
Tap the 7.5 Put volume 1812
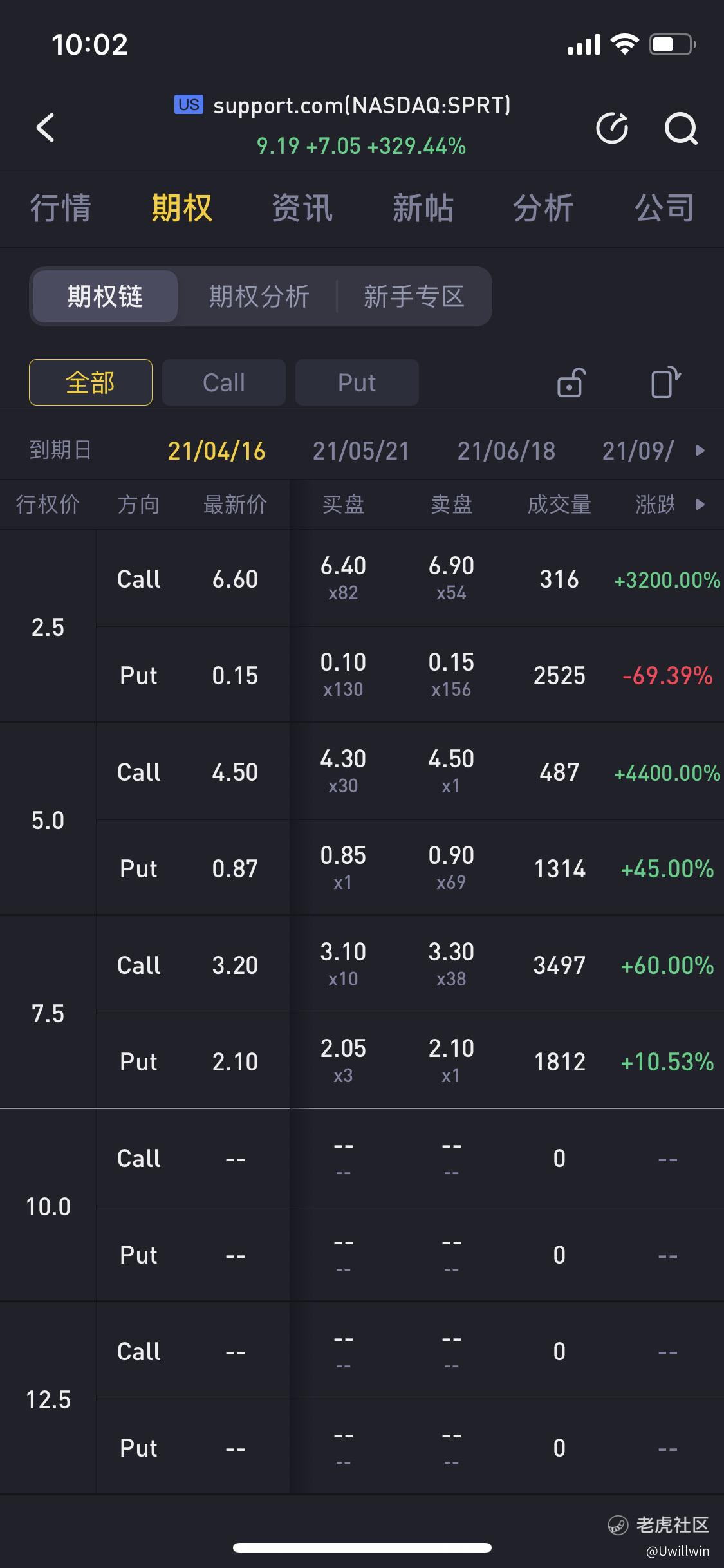point(560,1061)
